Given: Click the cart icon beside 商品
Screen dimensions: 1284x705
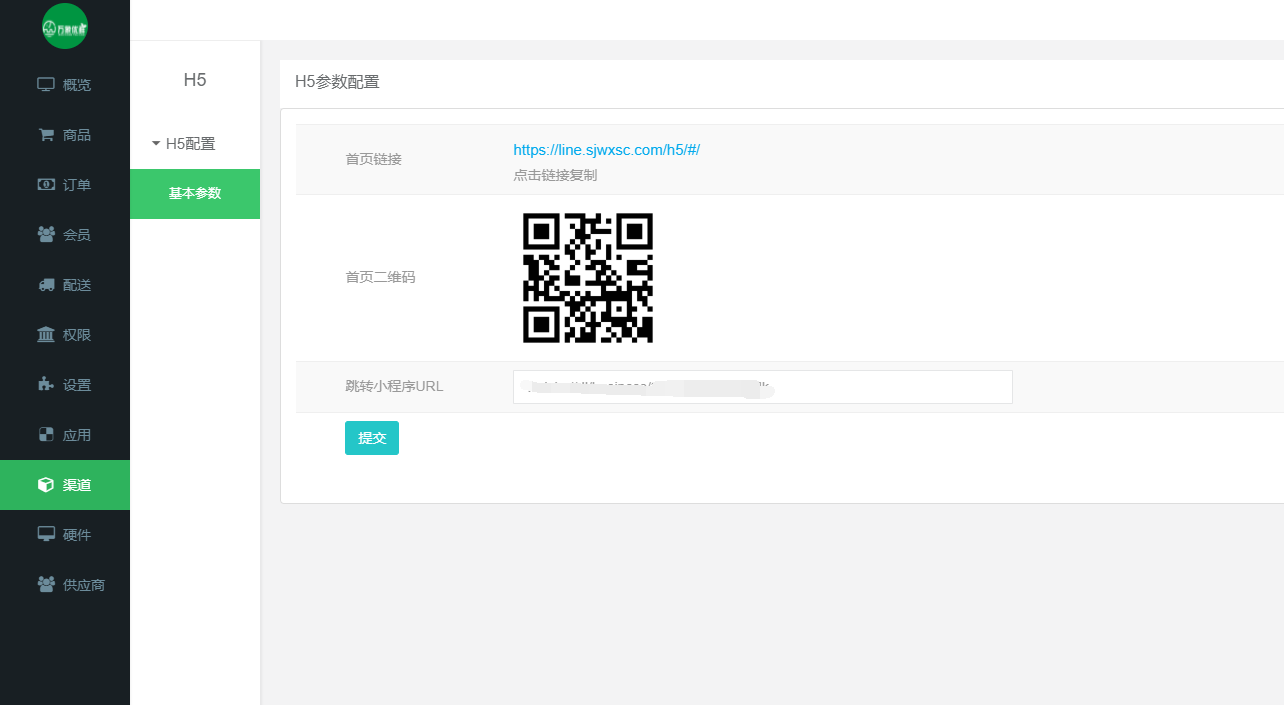Looking at the screenshot, I should (x=46, y=135).
